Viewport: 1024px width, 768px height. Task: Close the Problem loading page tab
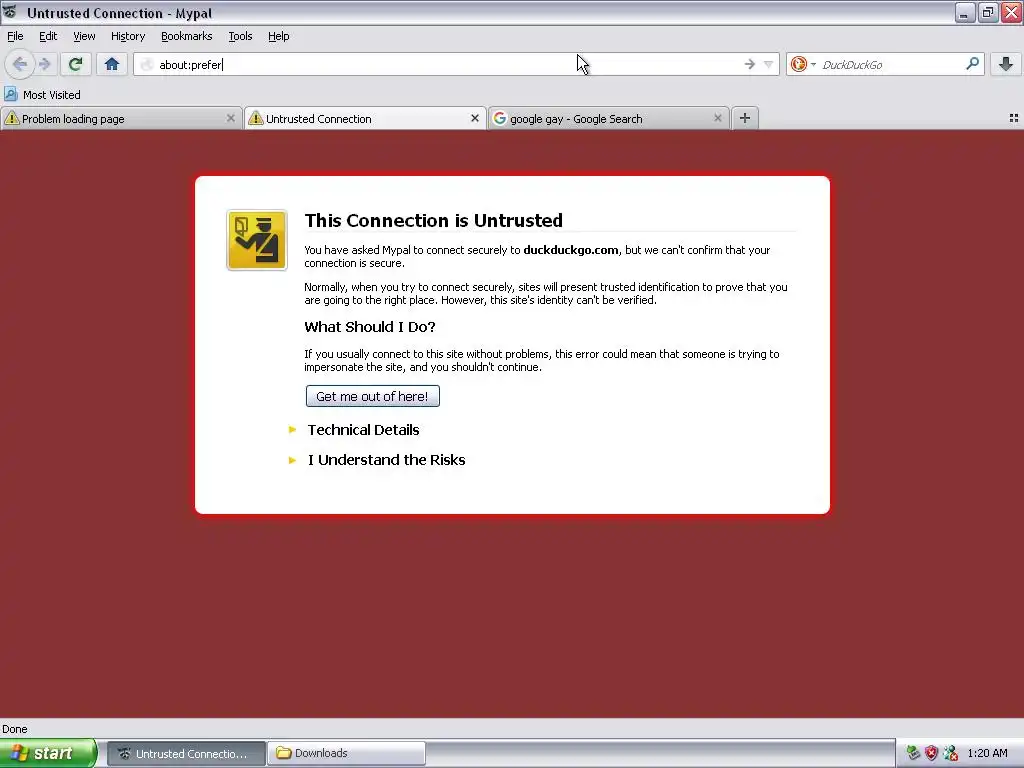pos(231,118)
